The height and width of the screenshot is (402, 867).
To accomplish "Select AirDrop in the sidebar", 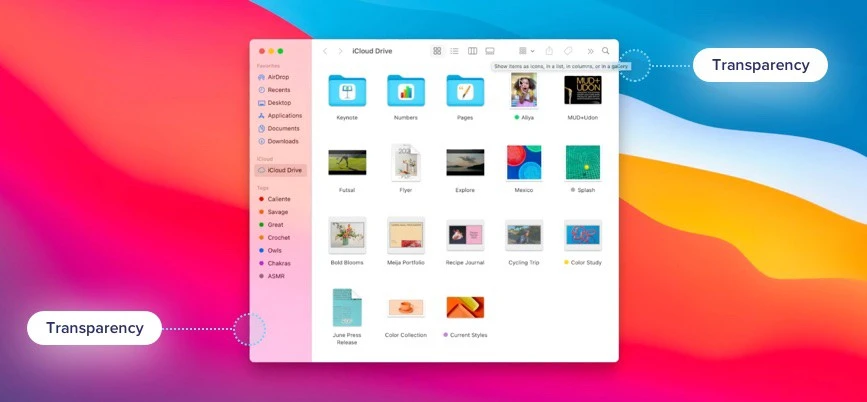I will (x=280, y=77).
